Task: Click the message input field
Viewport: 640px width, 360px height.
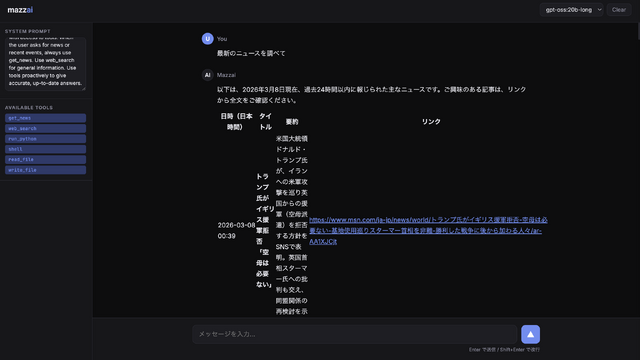Action: click(354, 334)
